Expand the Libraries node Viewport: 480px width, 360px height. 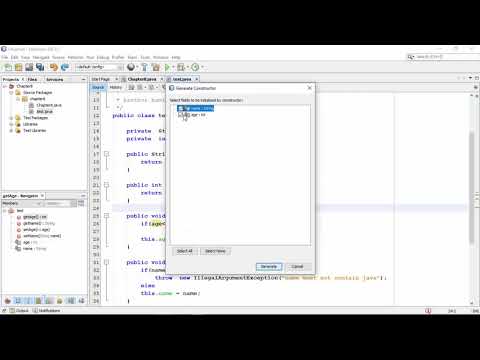point(11,124)
